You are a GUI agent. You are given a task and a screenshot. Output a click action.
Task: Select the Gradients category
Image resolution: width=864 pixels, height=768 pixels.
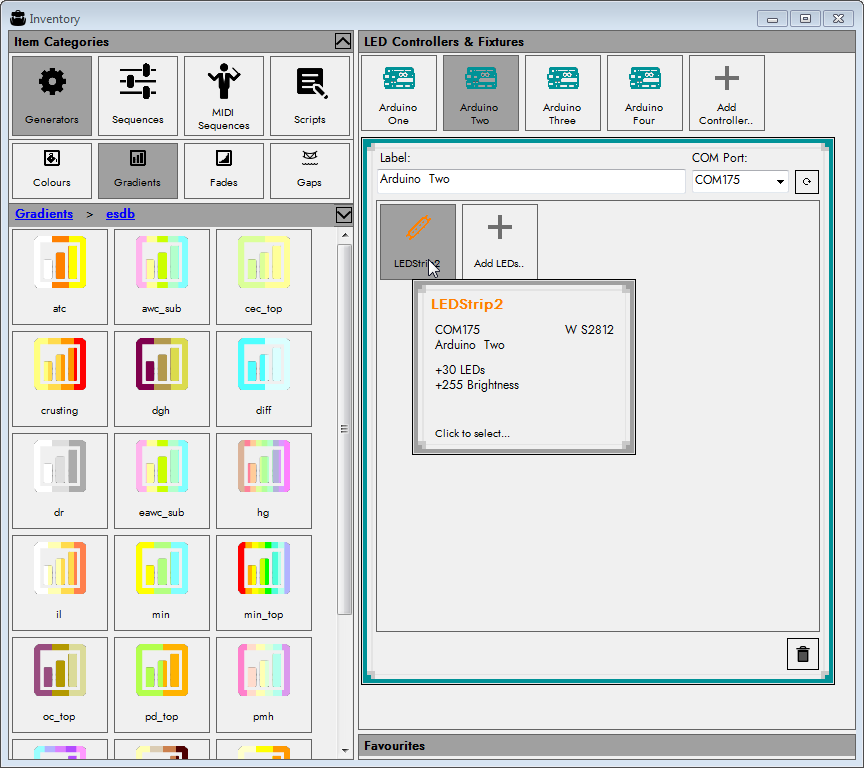(x=138, y=171)
